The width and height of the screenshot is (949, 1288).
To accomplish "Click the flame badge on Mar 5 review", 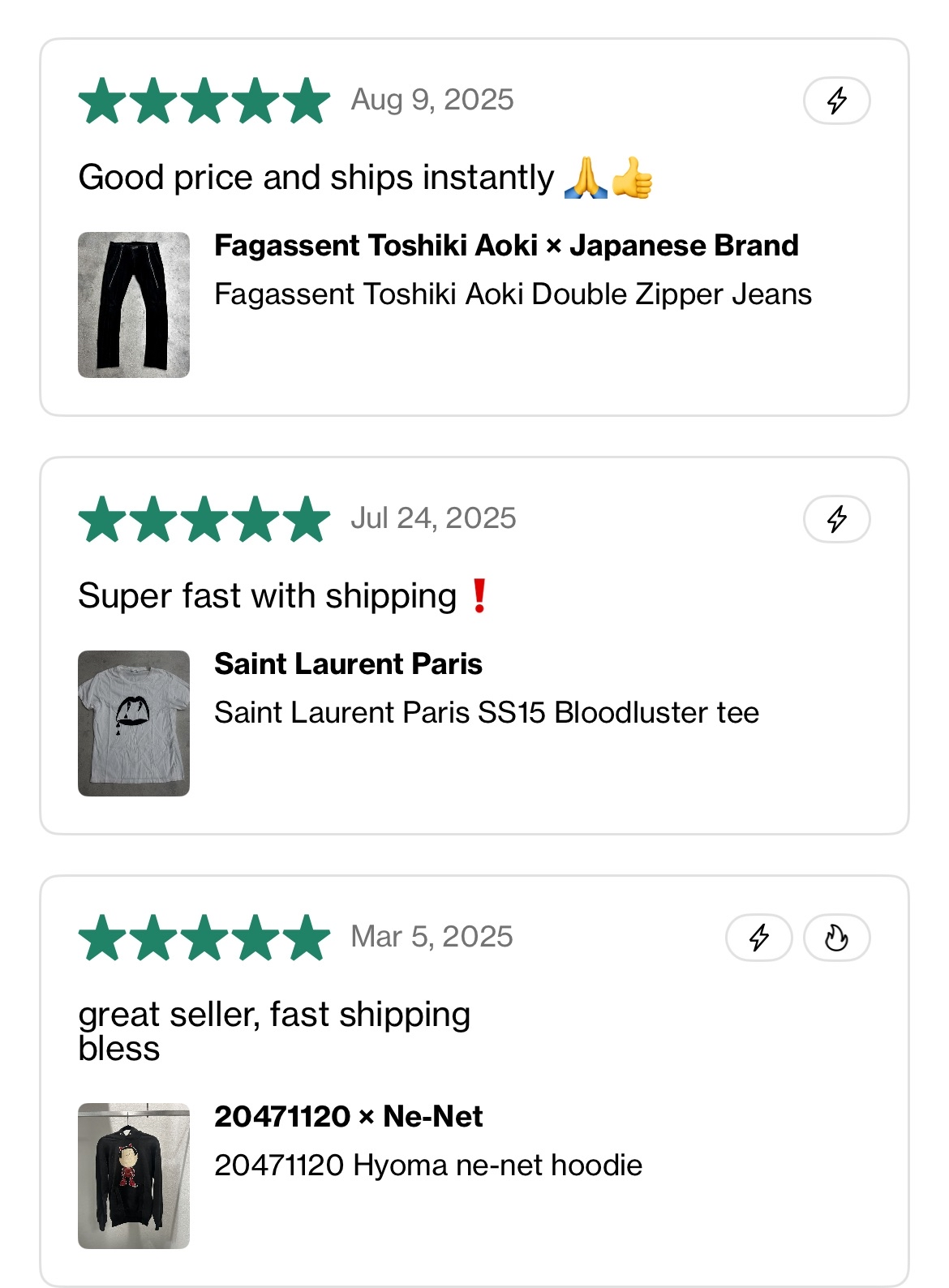I will [836, 938].
